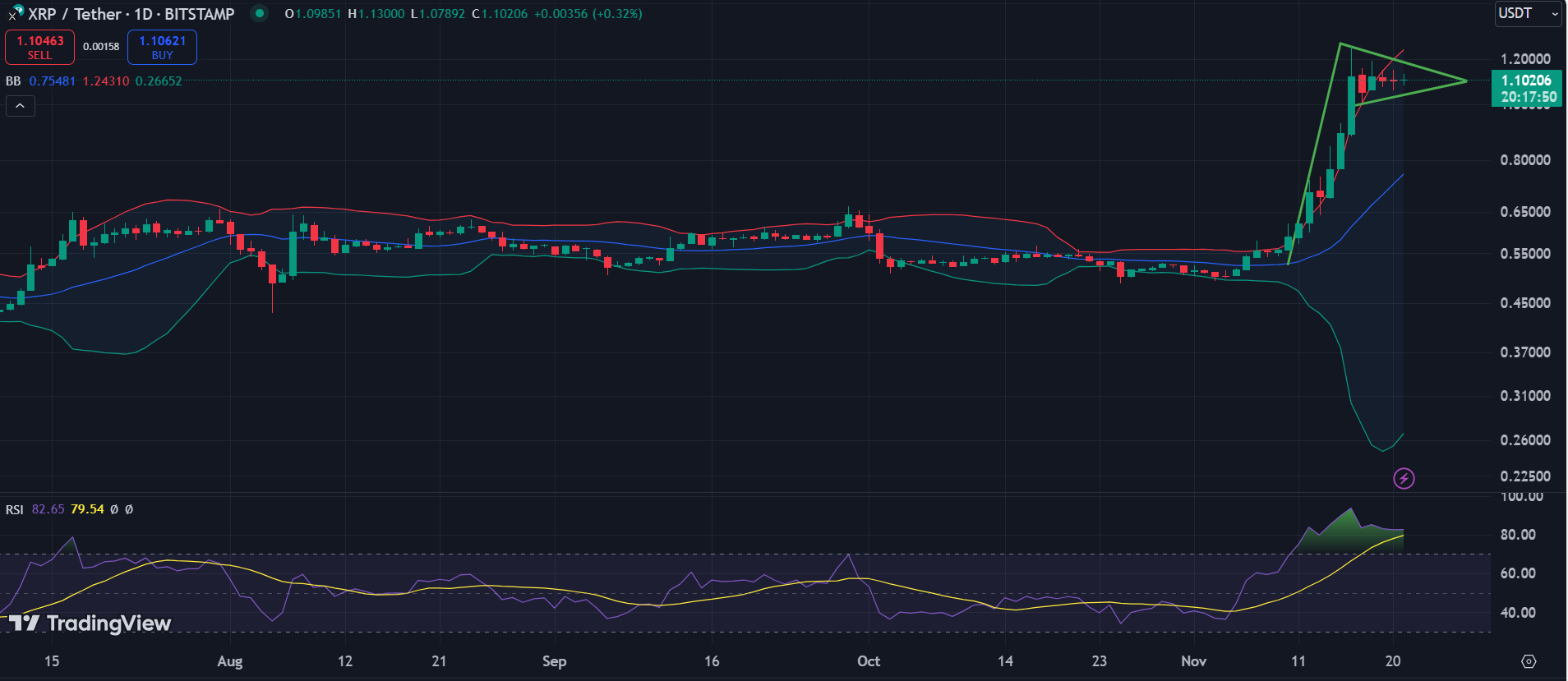
Task: Click the 0.45000 price axis label
Action: point(1525,303)
